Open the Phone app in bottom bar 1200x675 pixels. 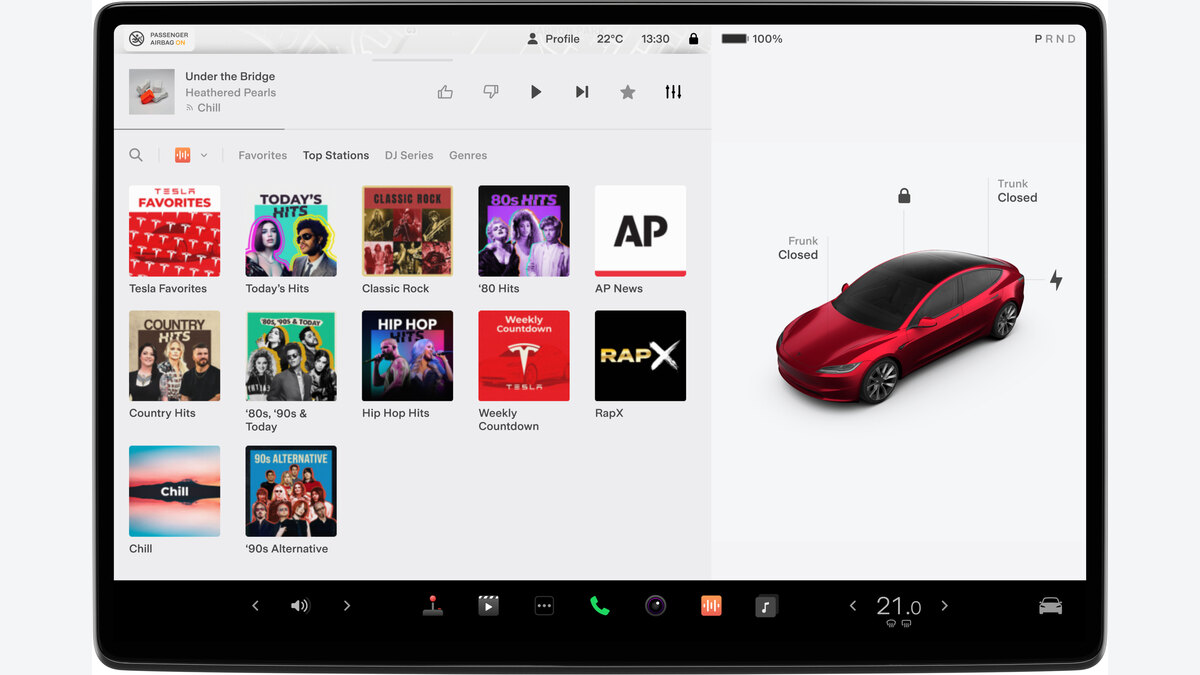pyautogui.click(x=600, y=605)
